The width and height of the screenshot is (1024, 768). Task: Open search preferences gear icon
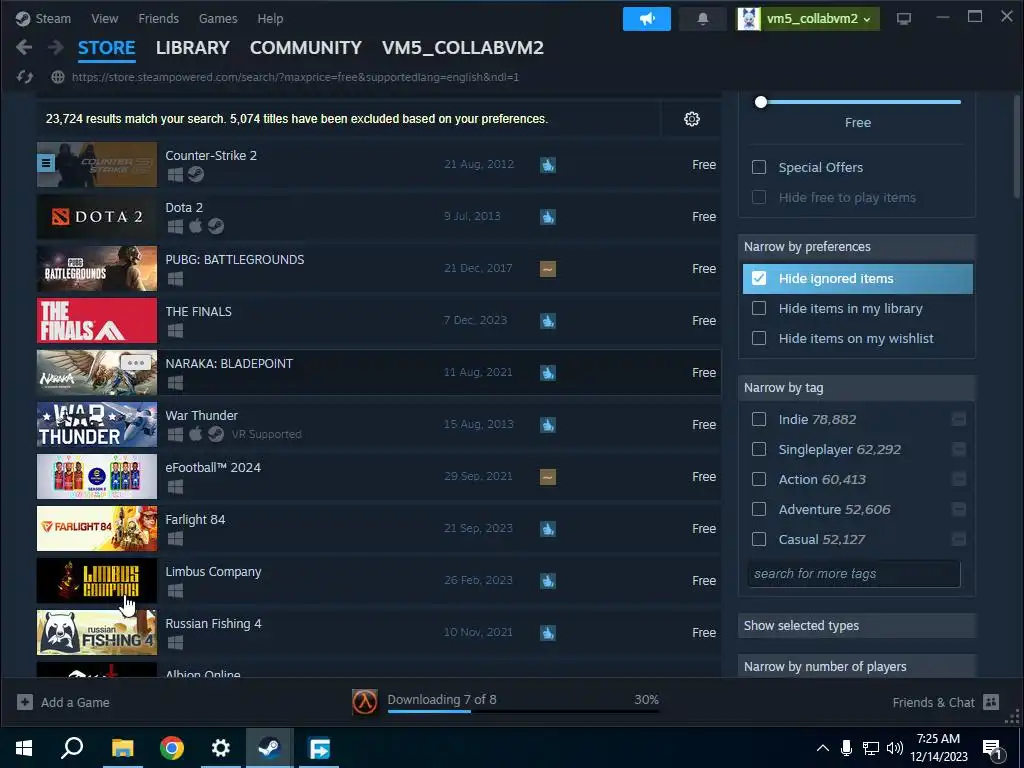(692, 119)
